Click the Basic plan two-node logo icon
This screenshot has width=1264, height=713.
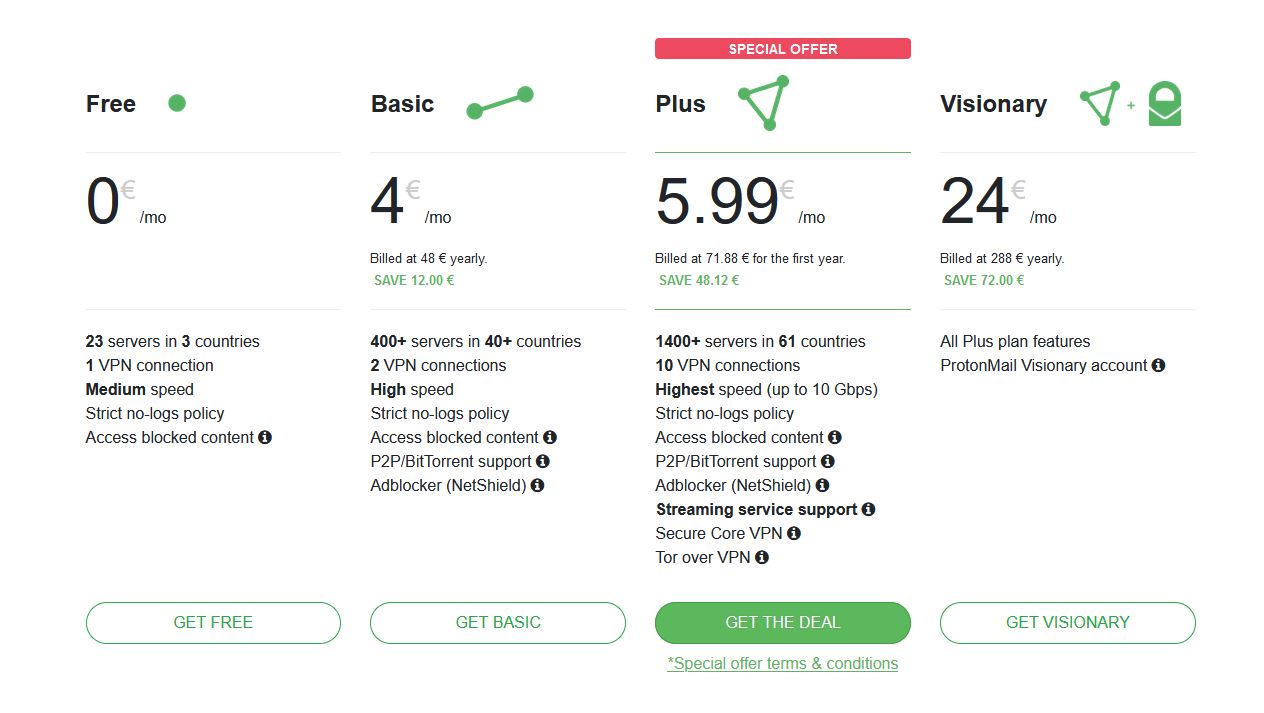click(500, 102)
